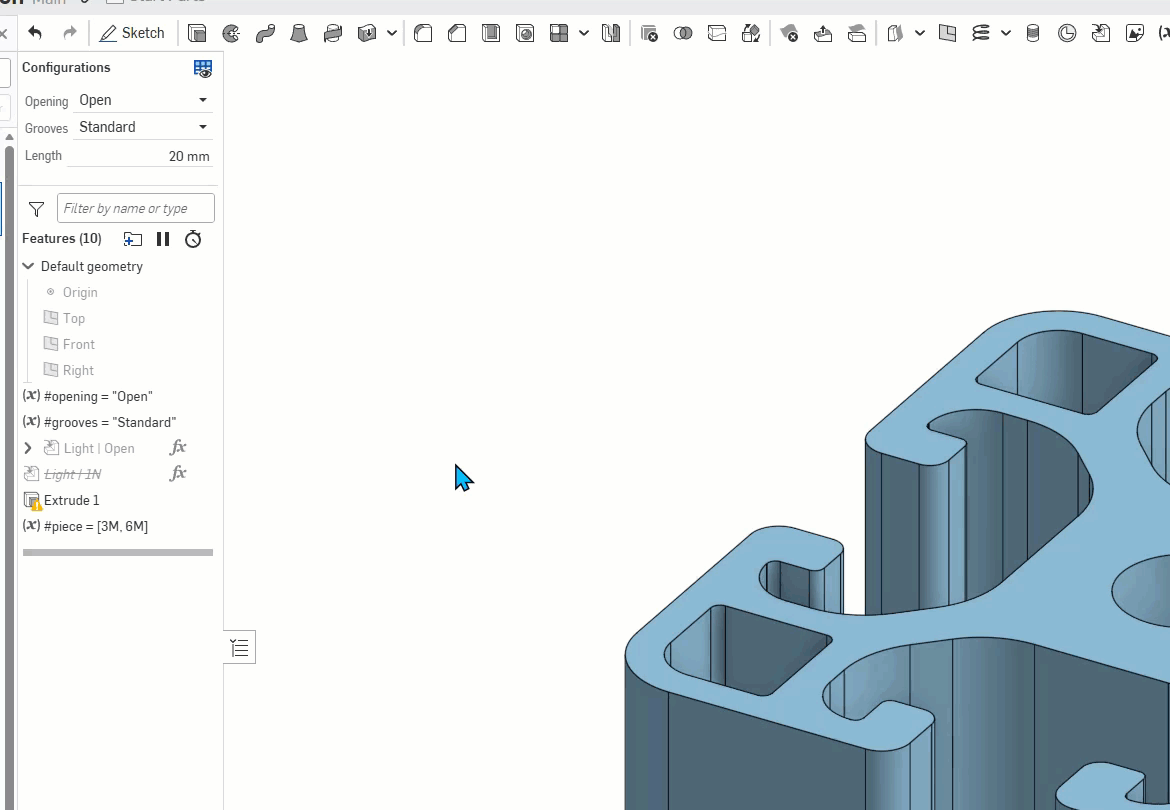Toggle pause regeneration in Features header
Image resolution: width=1170 pixels, height=810 pixels.
click(x=163, y=239)
